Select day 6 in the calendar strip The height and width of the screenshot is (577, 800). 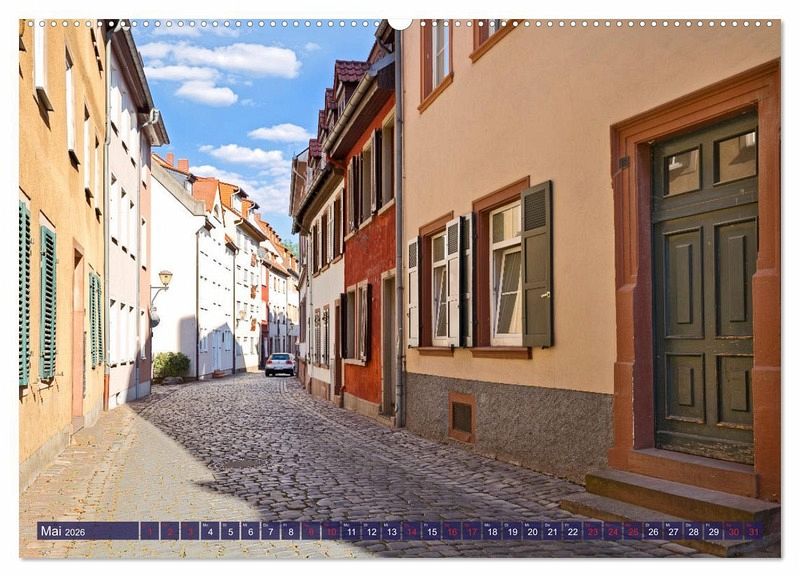pos(251,531)
